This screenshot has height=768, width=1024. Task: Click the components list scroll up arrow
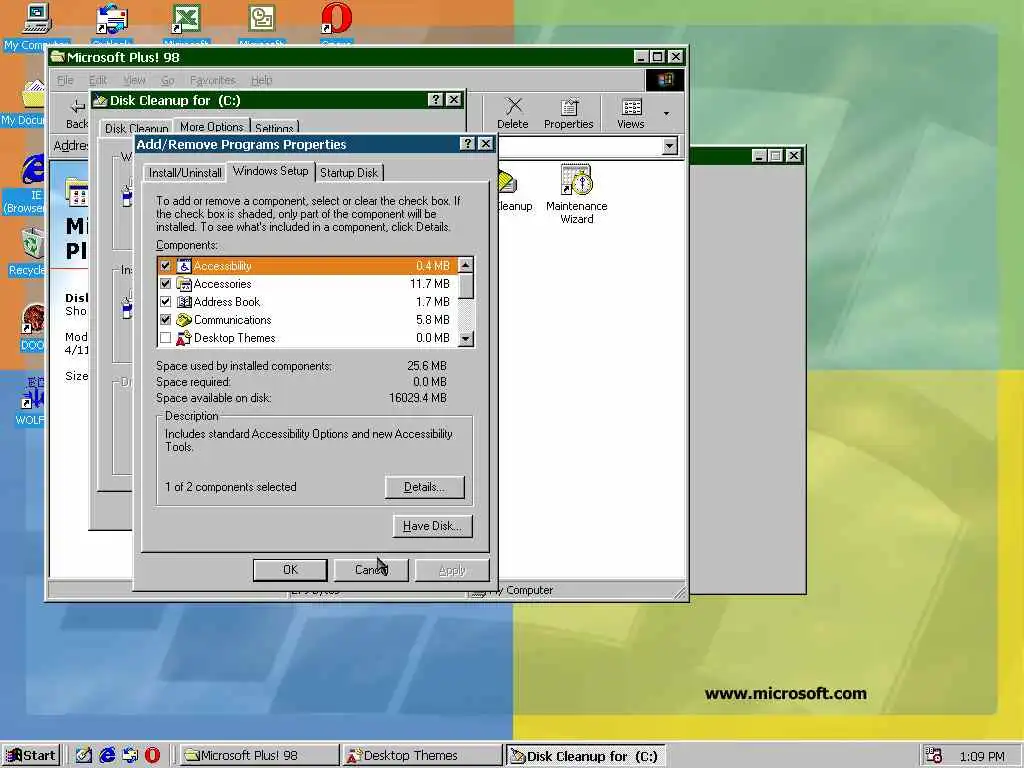pyautogui.click(x=466, y=265)
